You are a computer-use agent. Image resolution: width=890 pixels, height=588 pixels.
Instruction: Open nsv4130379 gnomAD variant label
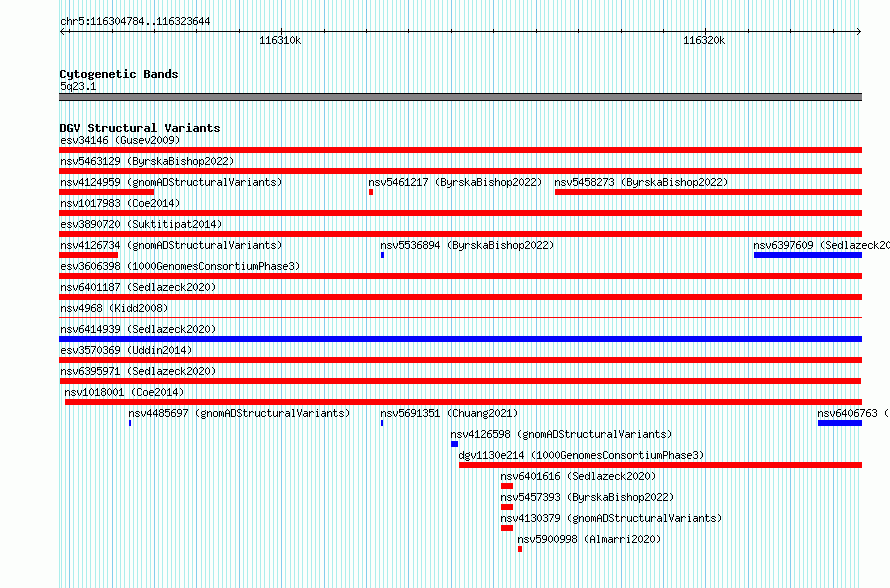(x=611, y=518)
